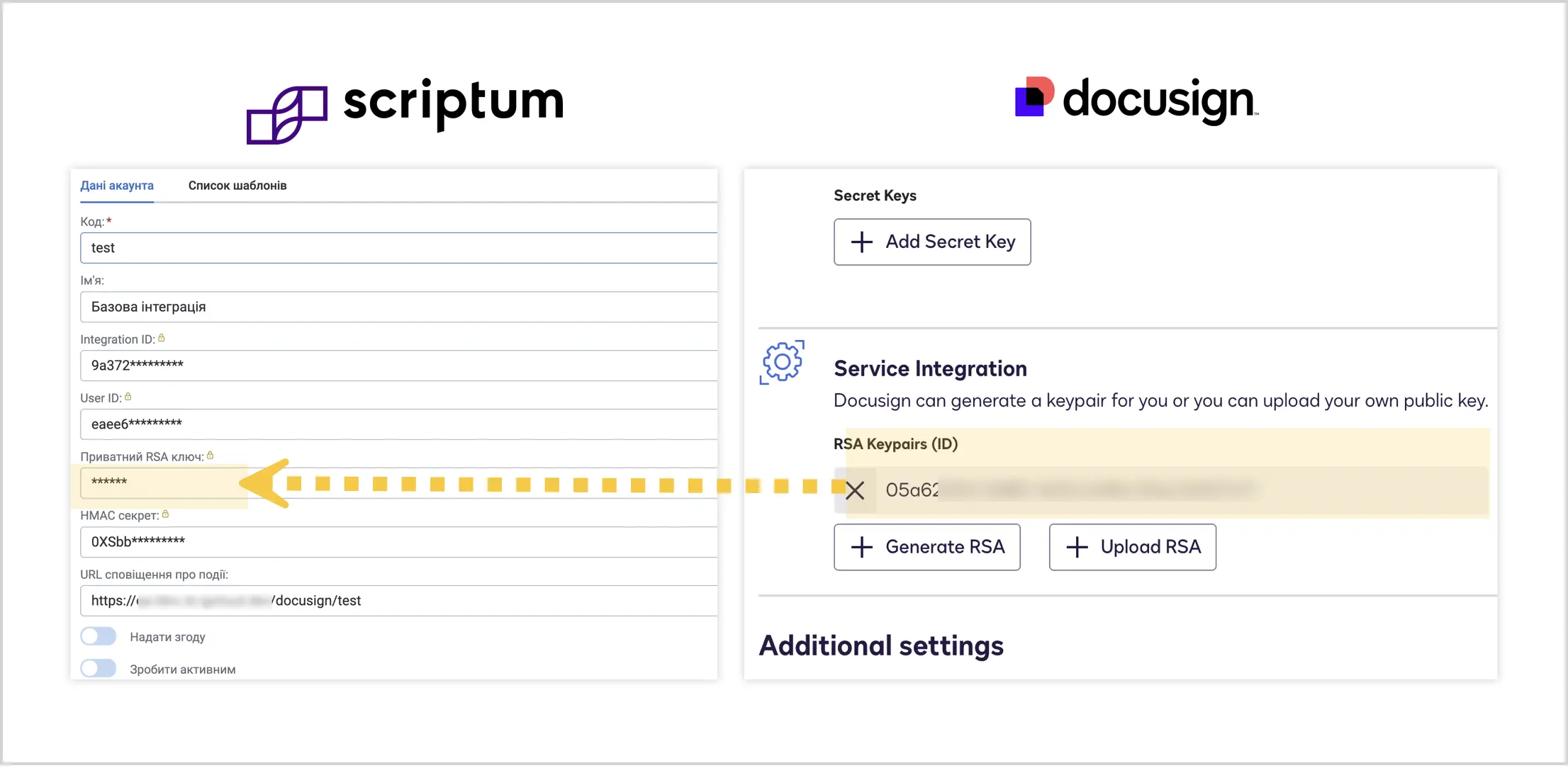Delete the RSA keypair with the X icon
The width and height of the screenshot is (1568, 768).
[855, 490]
